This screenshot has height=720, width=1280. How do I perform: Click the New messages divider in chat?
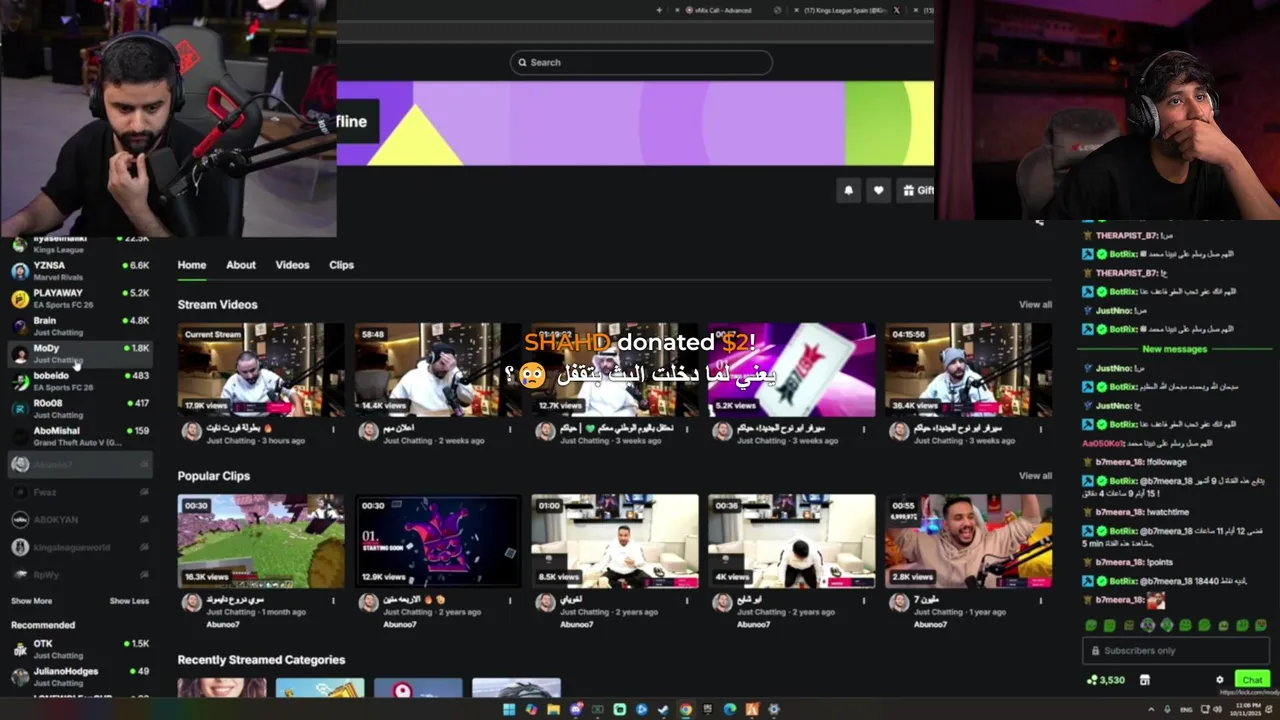[1175, 349]
